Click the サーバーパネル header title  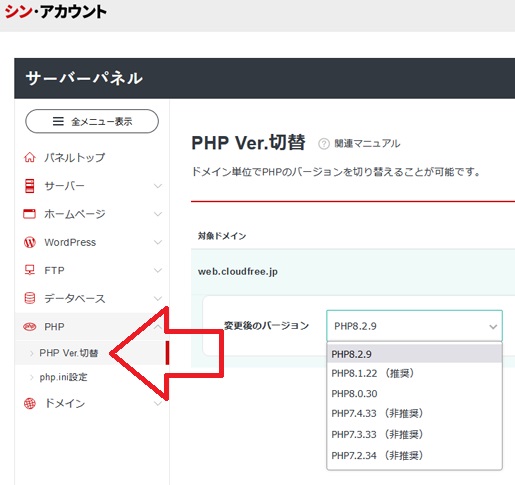click(84, 78)
